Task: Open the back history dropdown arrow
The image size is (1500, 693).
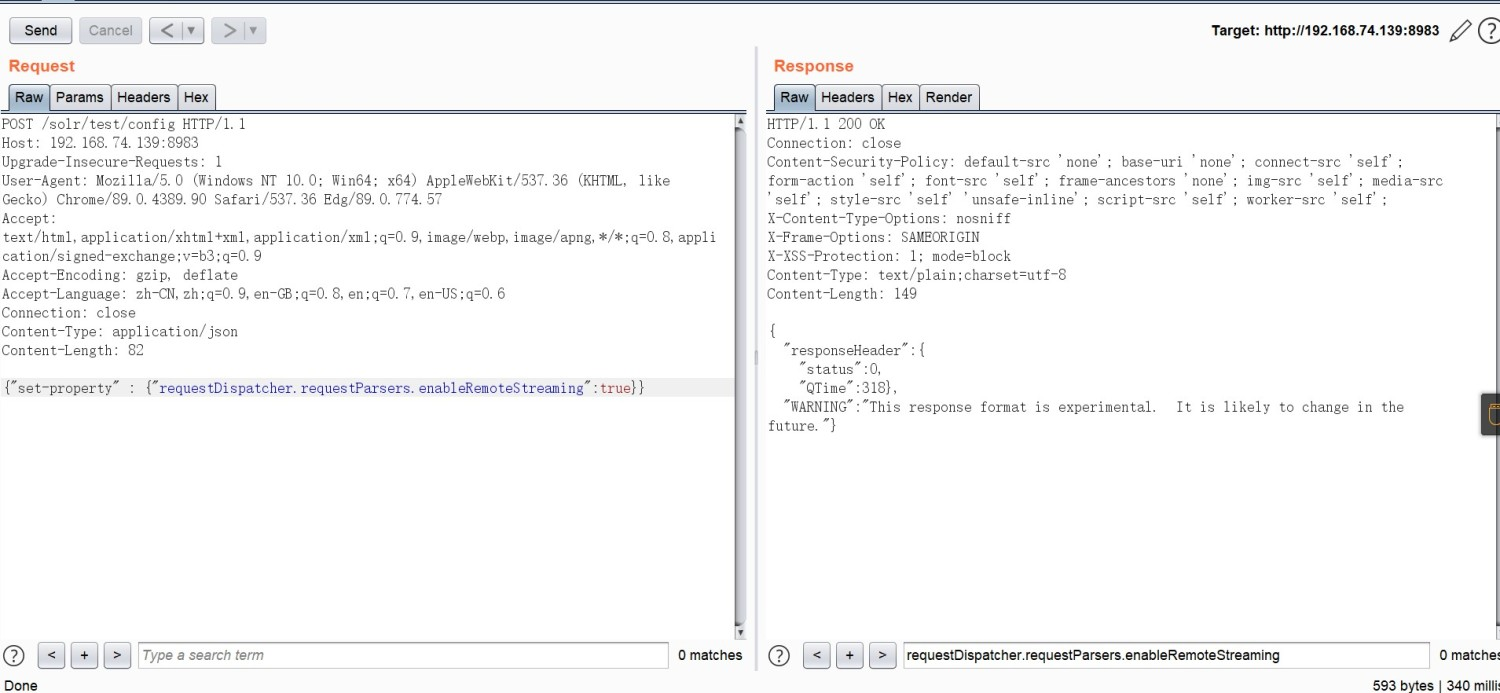Action: pyautogui.click(x=193, y=30)
